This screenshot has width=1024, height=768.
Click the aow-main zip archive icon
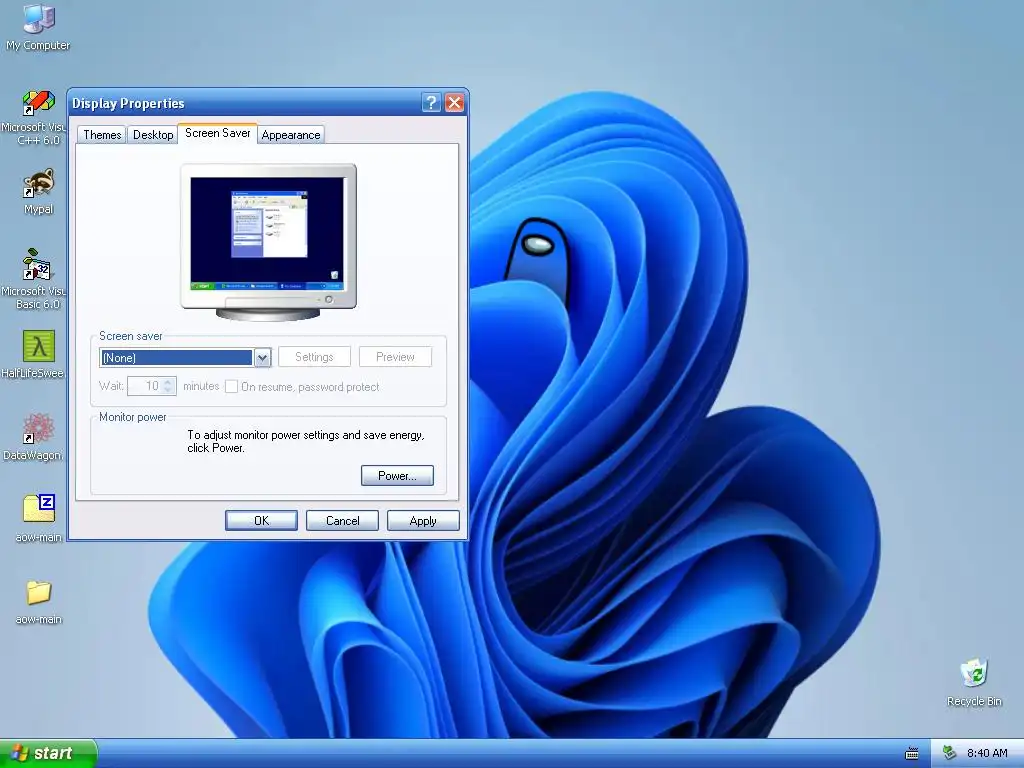pyautogui.click(x=39, y=519)
